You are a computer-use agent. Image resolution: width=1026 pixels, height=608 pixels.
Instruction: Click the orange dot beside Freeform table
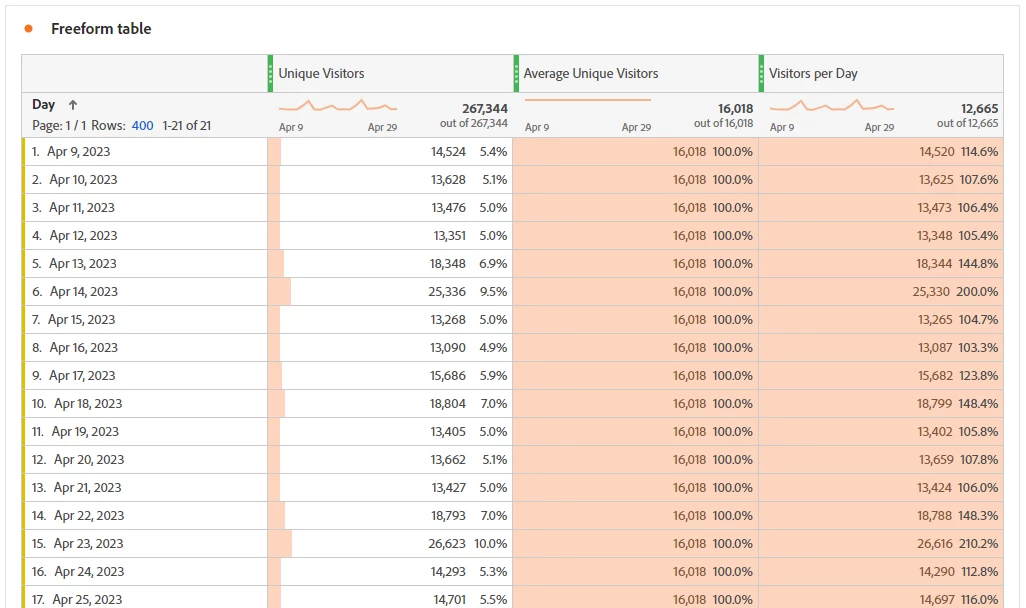[x=28, y=29]
